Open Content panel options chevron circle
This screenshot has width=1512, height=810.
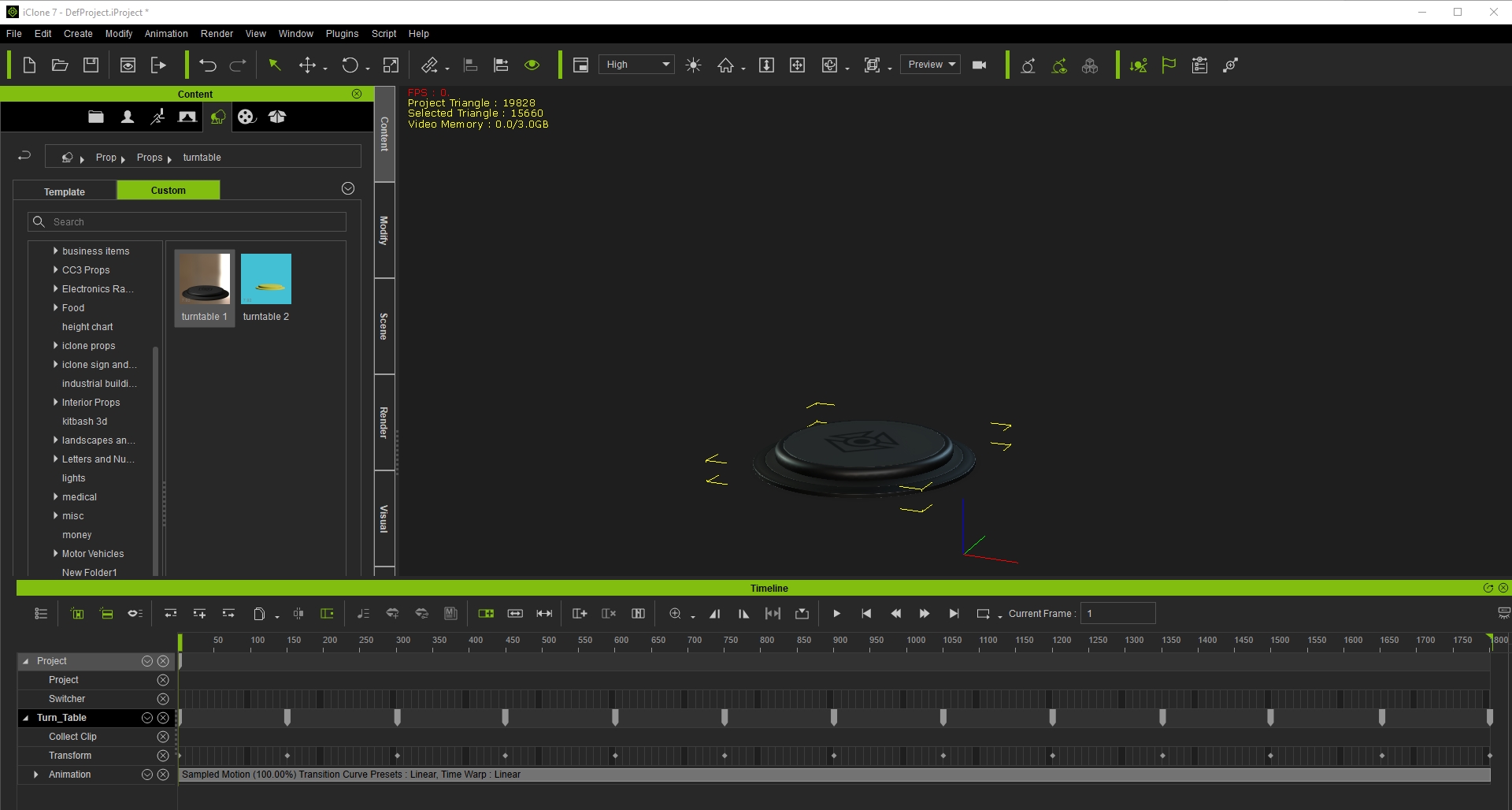pos(348,188)
